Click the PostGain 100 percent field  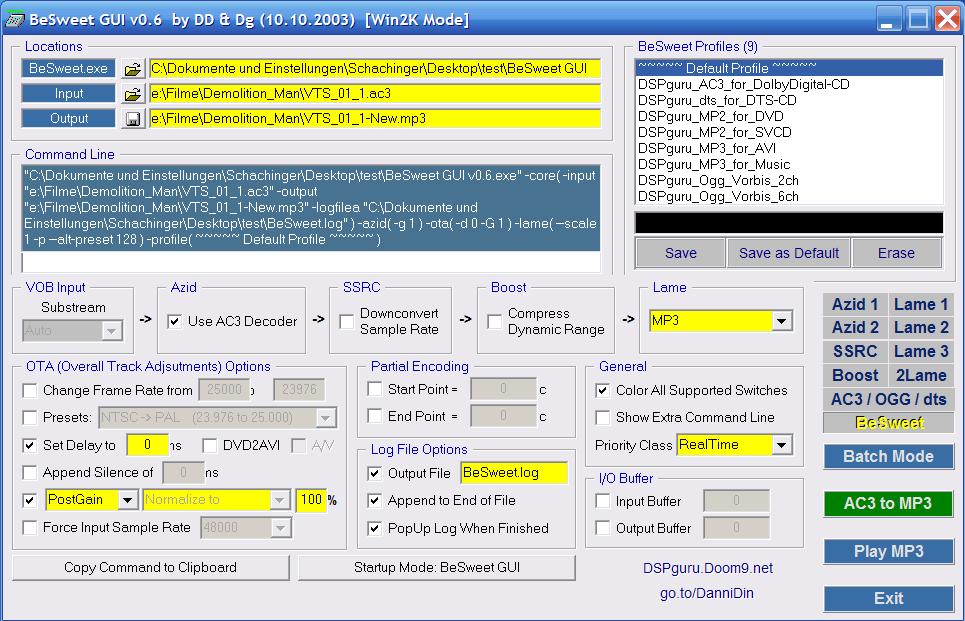[311, 500]
